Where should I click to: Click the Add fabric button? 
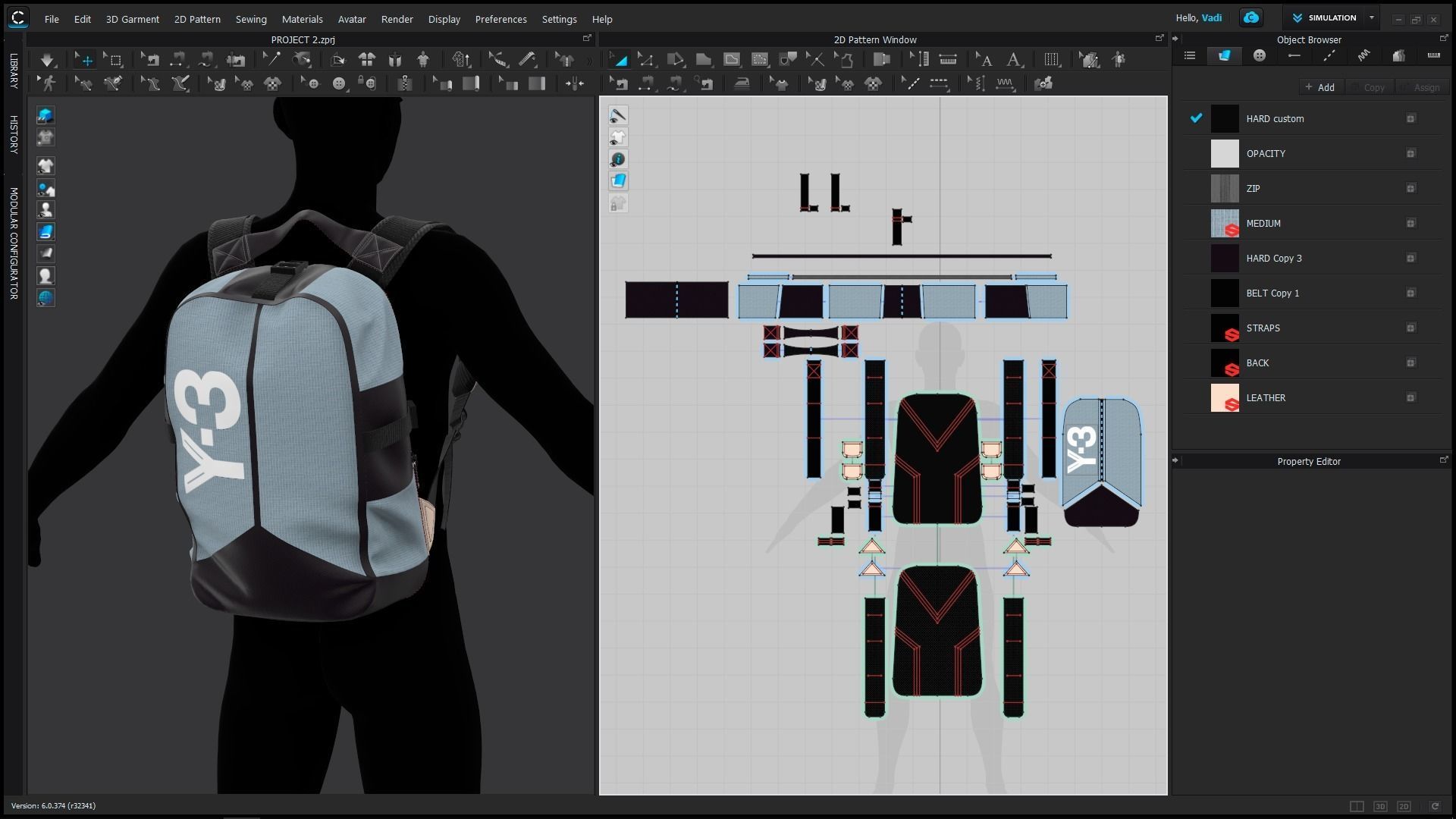point(1320,87)
